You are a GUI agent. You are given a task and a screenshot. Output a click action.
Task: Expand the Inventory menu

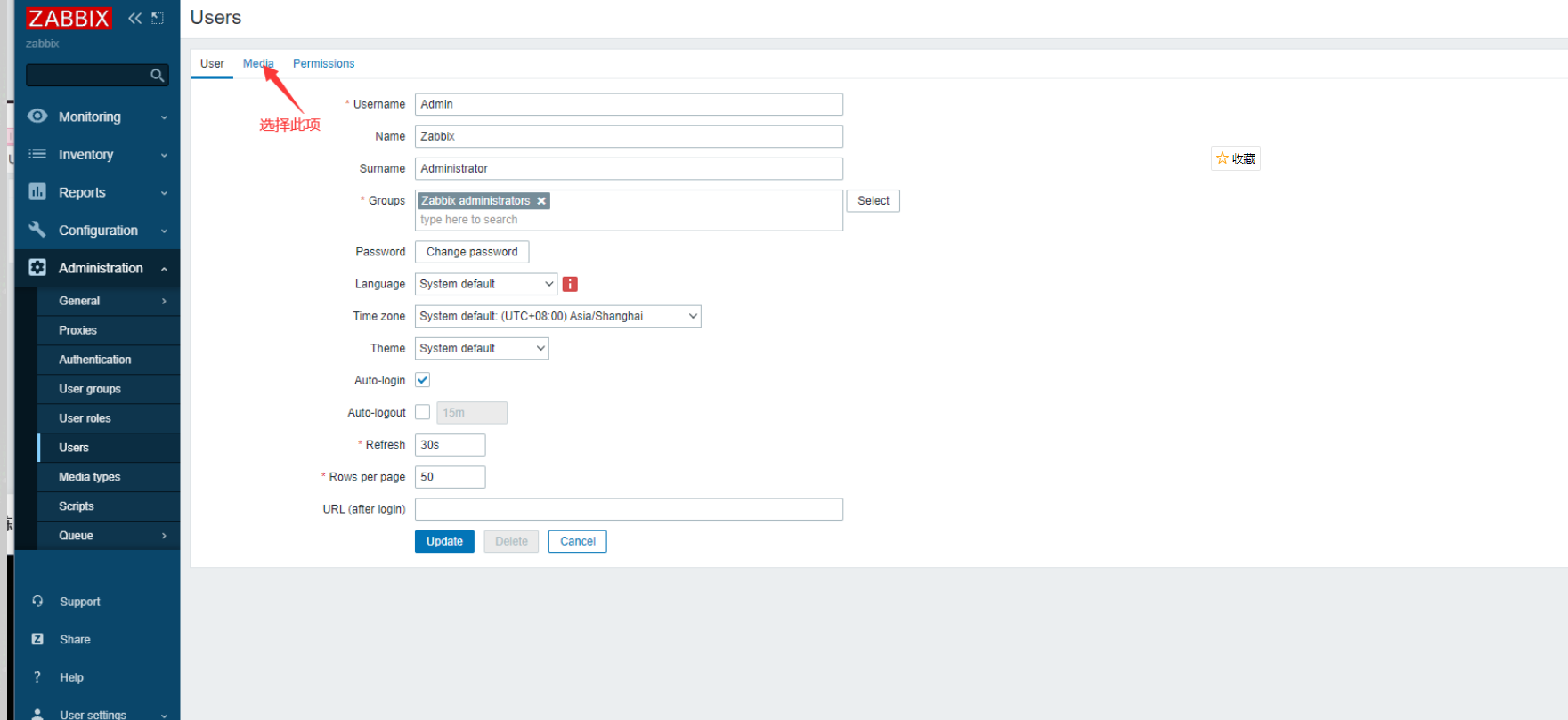tap(164, 155)
